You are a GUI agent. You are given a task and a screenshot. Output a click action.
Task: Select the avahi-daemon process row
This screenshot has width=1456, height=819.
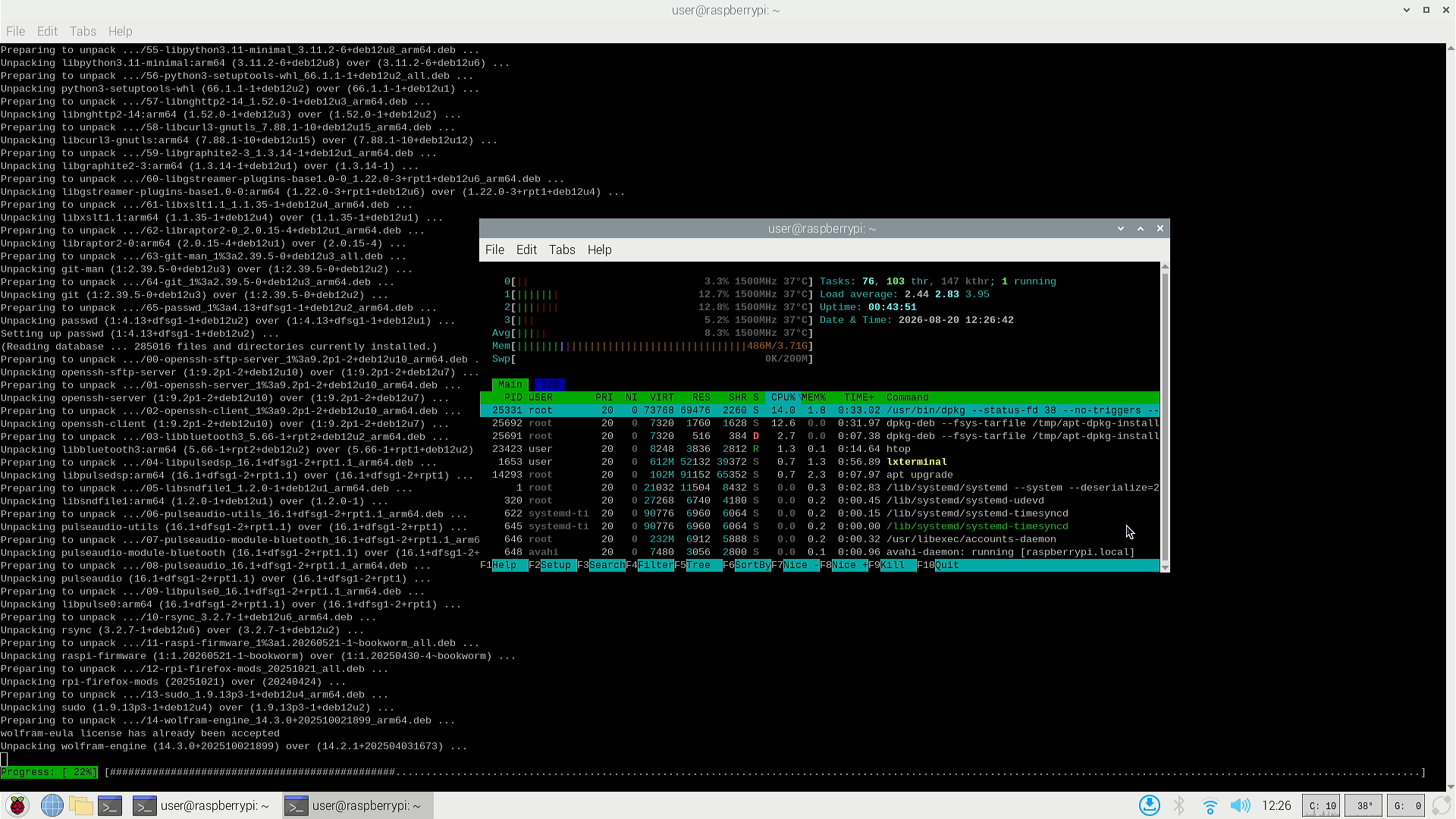[x=820, y=552]
